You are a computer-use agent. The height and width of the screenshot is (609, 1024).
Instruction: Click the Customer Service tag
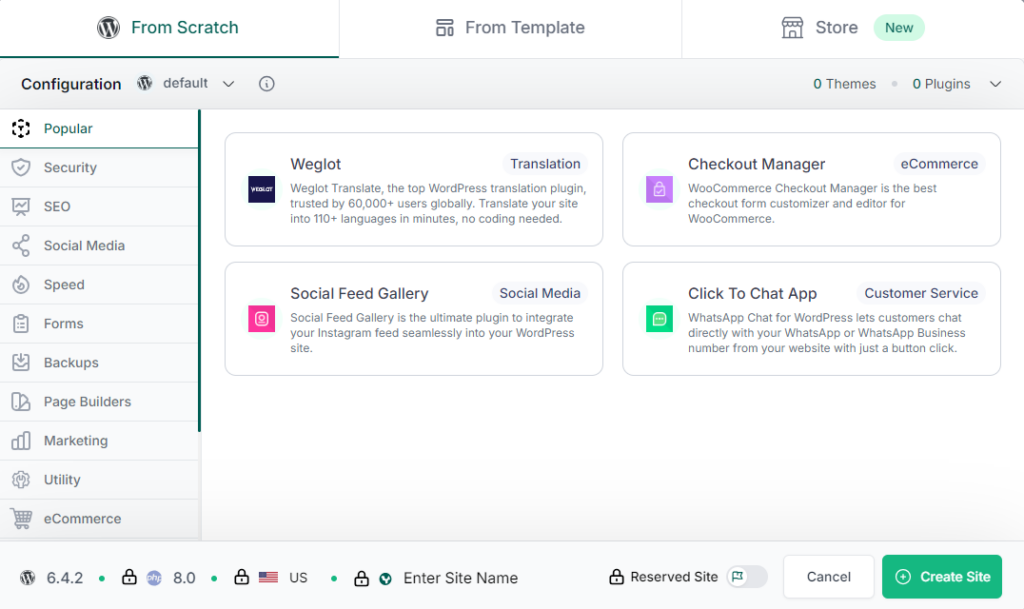(921, 294)
